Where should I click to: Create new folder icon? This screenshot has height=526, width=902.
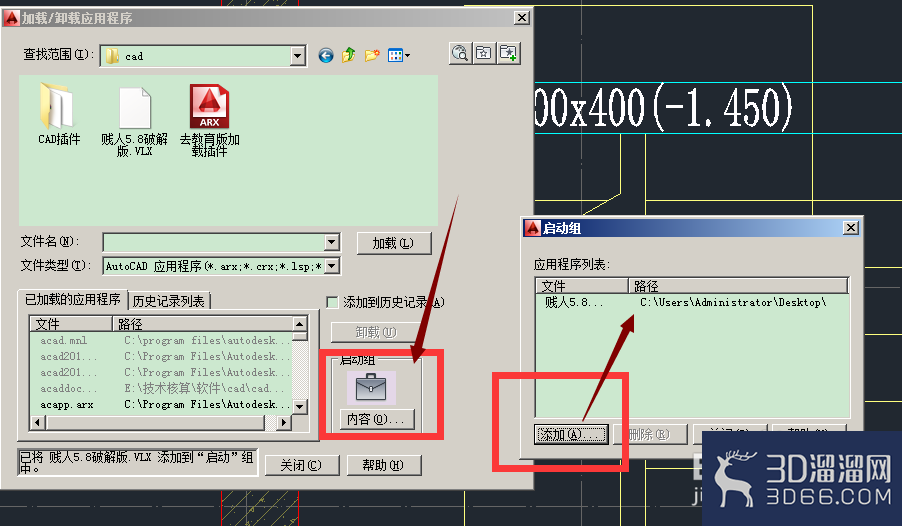(372, 55)
